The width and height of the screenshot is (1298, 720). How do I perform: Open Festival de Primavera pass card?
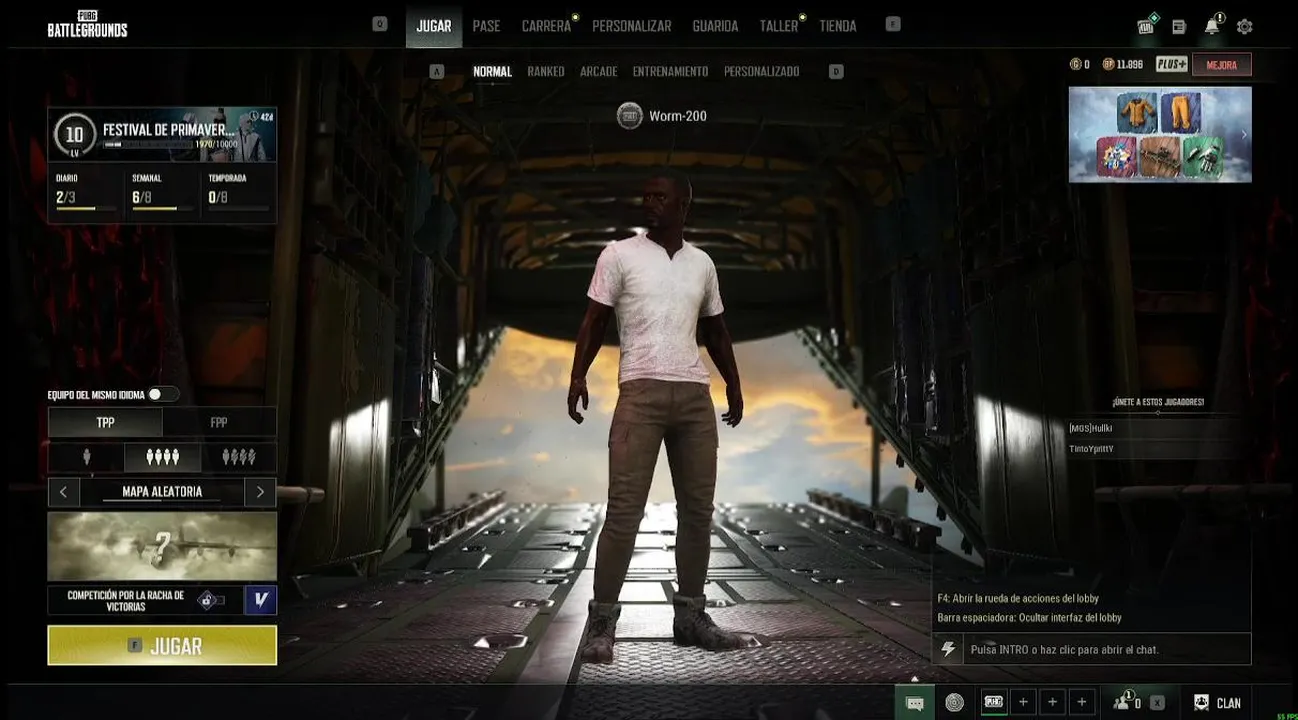(162, 134)
